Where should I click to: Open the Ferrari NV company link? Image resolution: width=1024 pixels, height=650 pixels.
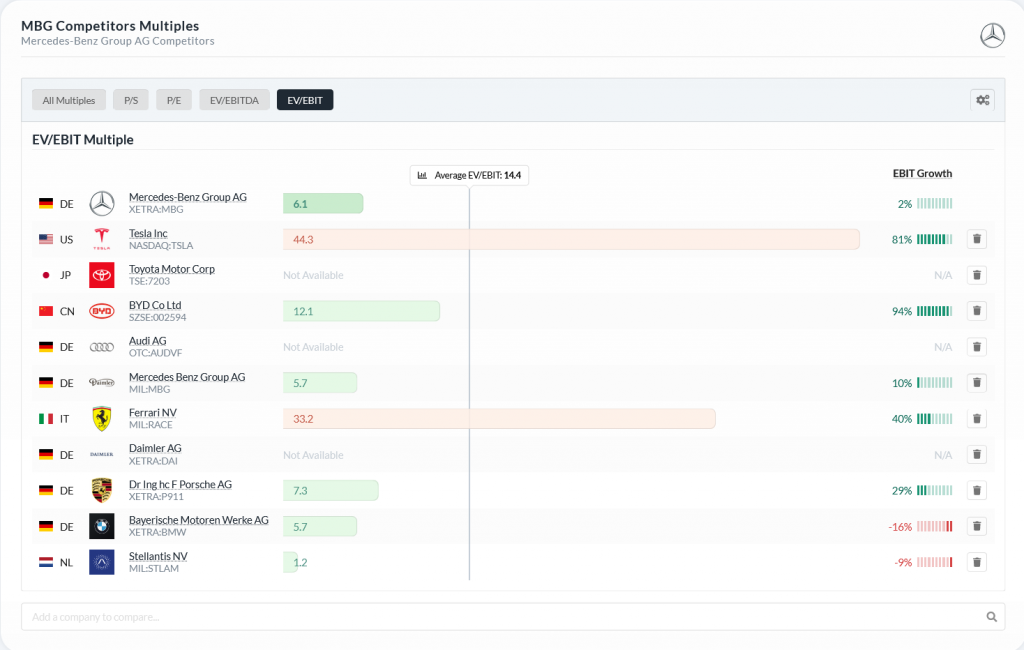pos(153,413)
